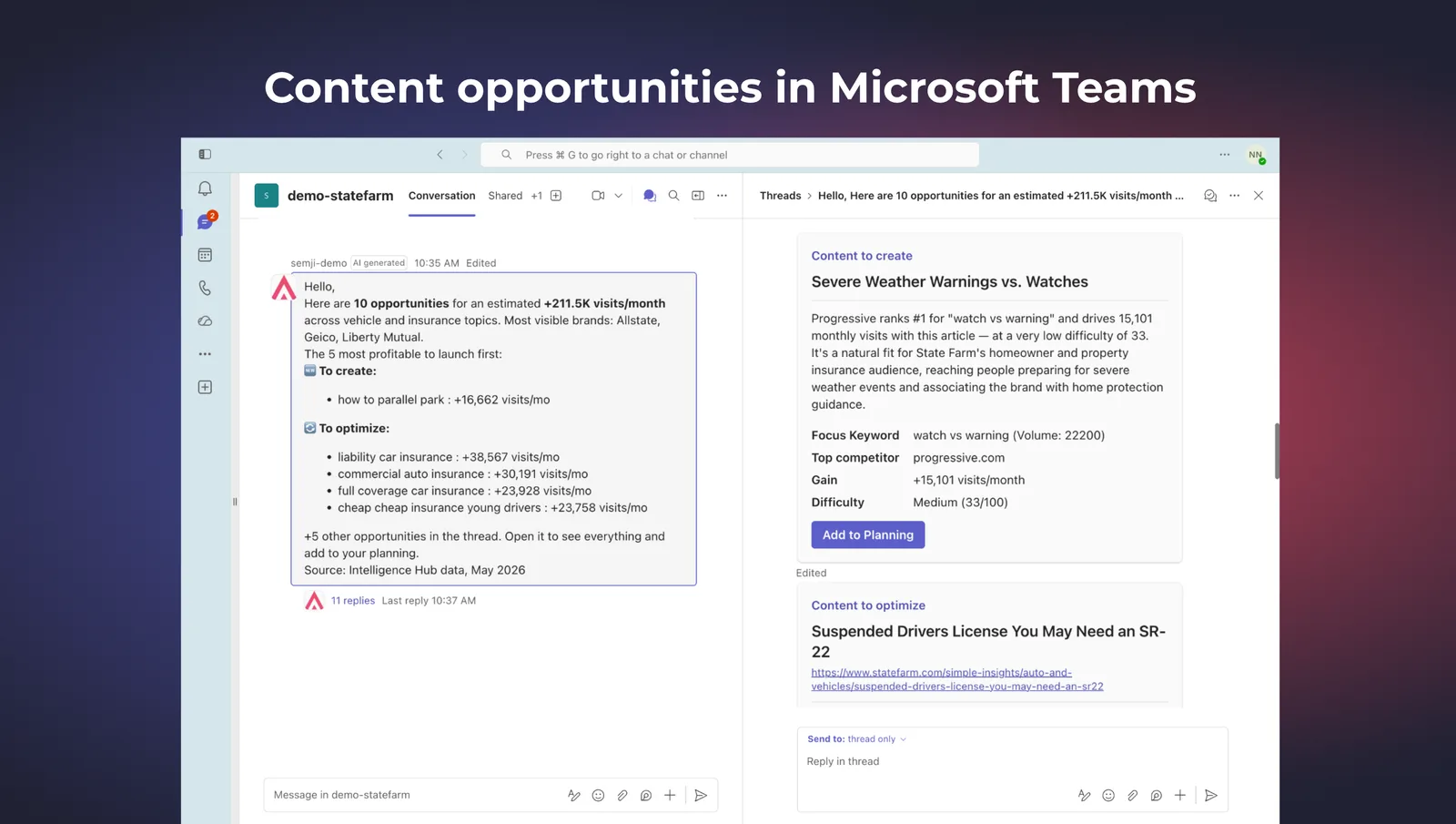Screen dimensions: 1456x824
Task: Show the +1 hidden tab
Action: (x=537, y=196)
